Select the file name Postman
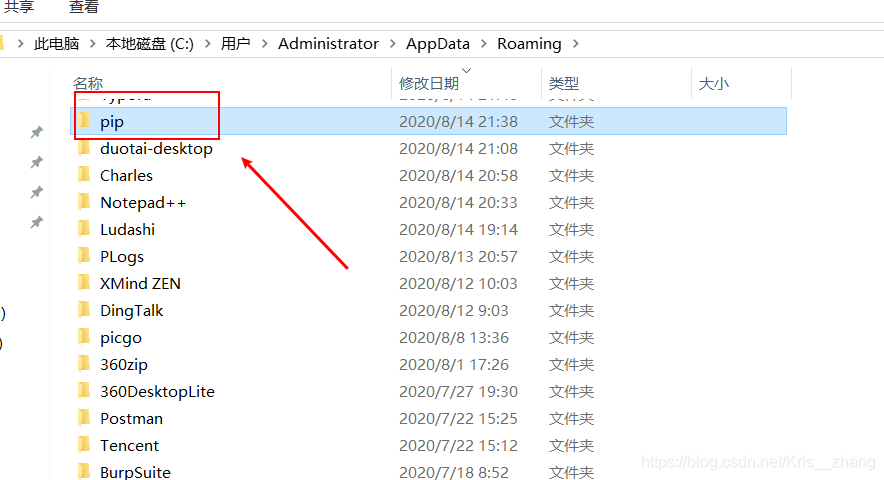Screen dimensions: 884x480 pos(131,419)
